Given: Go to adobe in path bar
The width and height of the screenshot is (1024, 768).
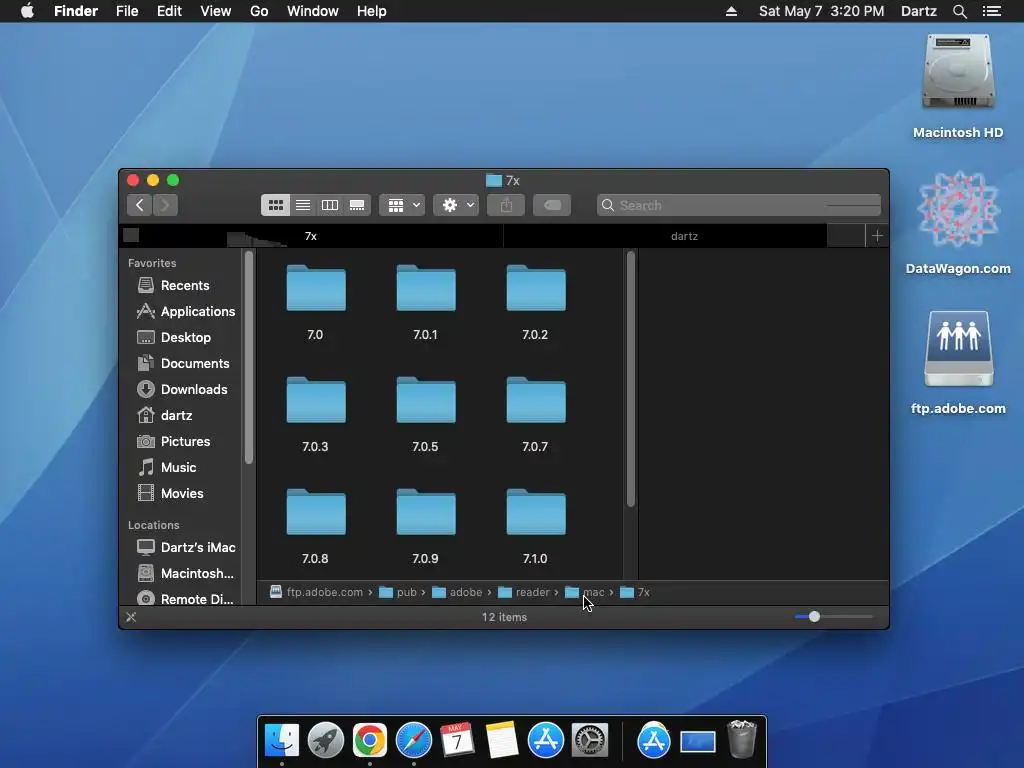Looking at the screenshot, I should coord(457,592).
